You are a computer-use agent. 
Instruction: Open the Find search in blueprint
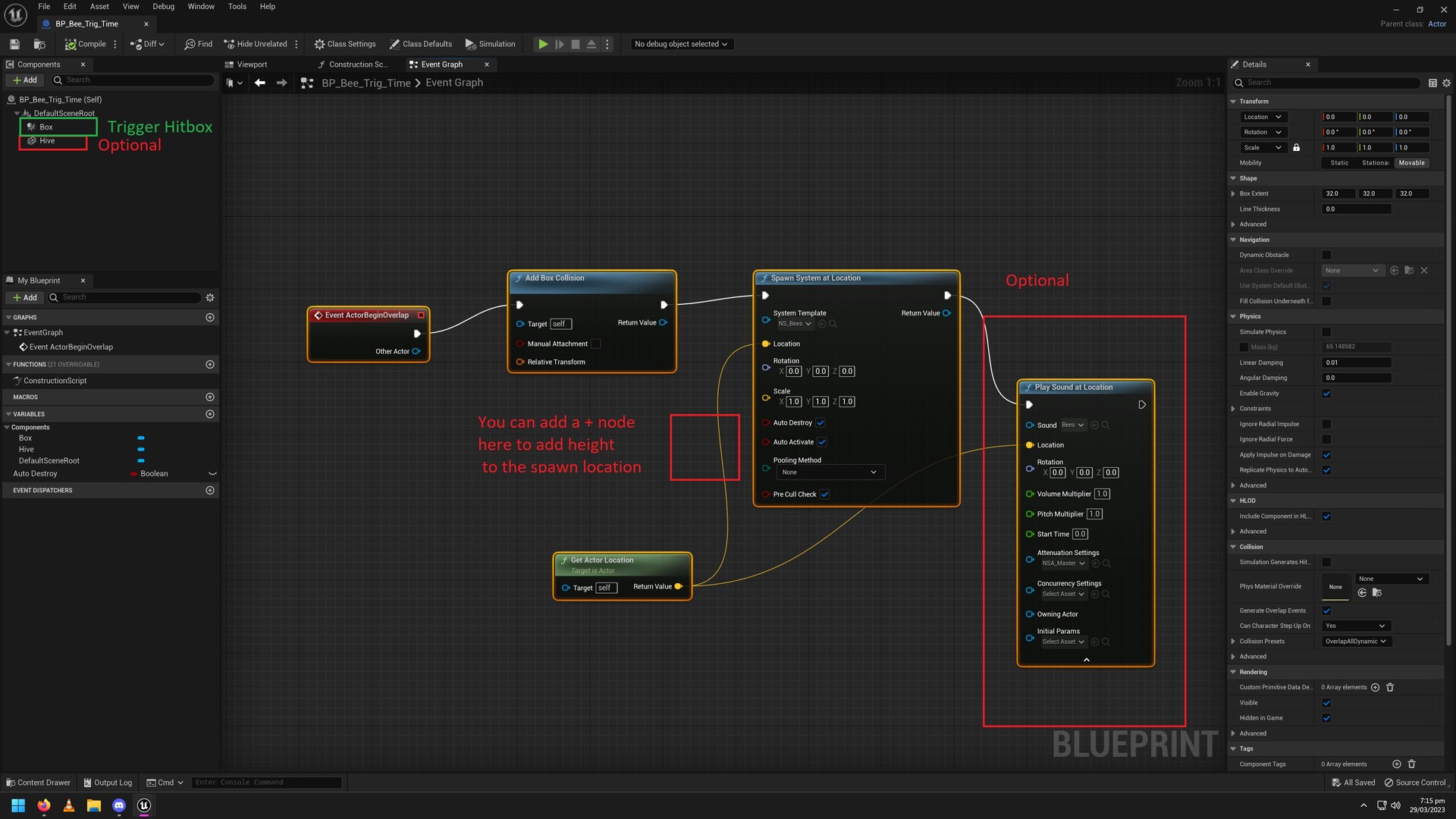197,44
